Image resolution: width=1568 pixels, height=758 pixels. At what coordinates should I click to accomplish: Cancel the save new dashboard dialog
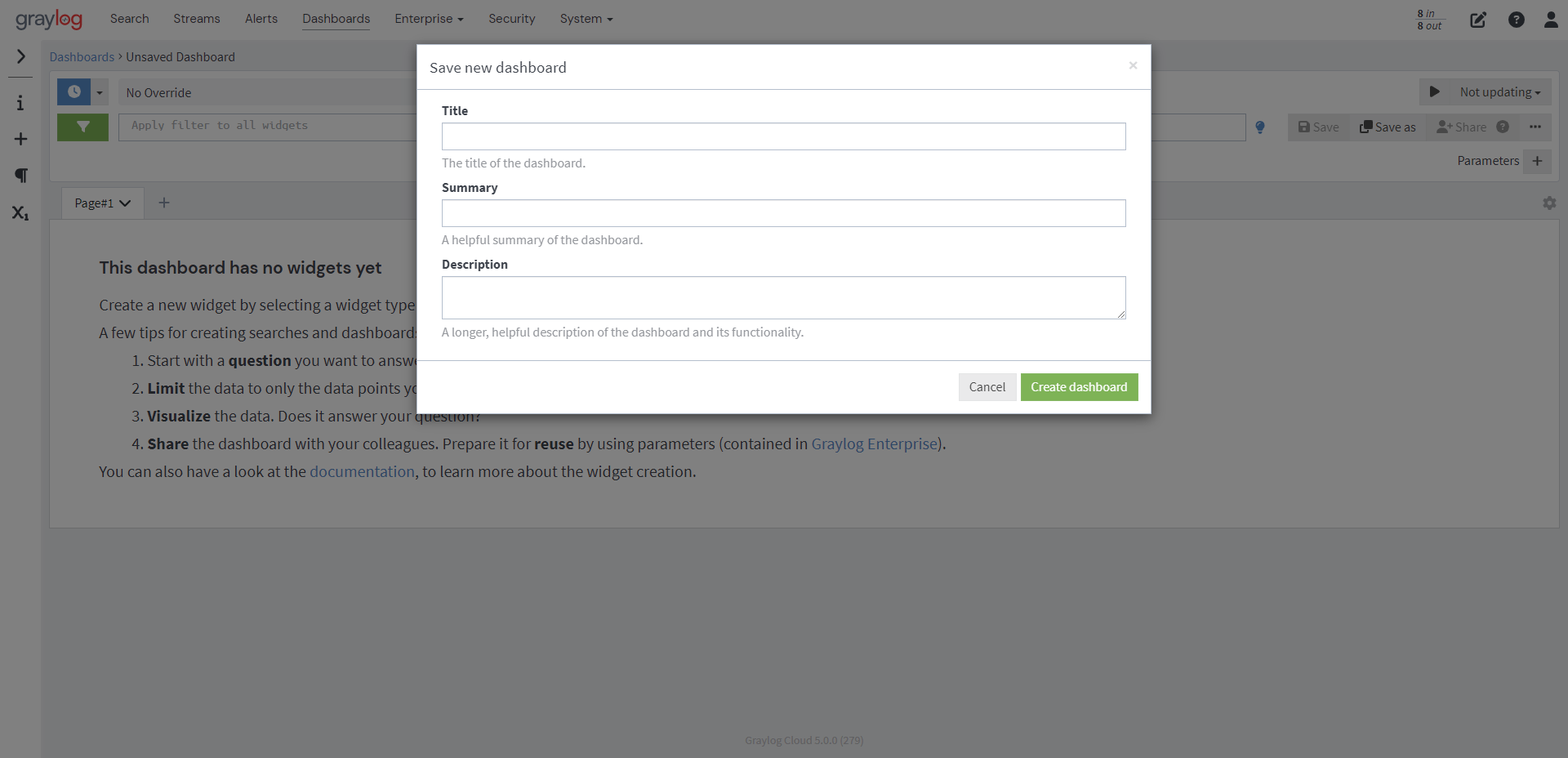(987, 387)
